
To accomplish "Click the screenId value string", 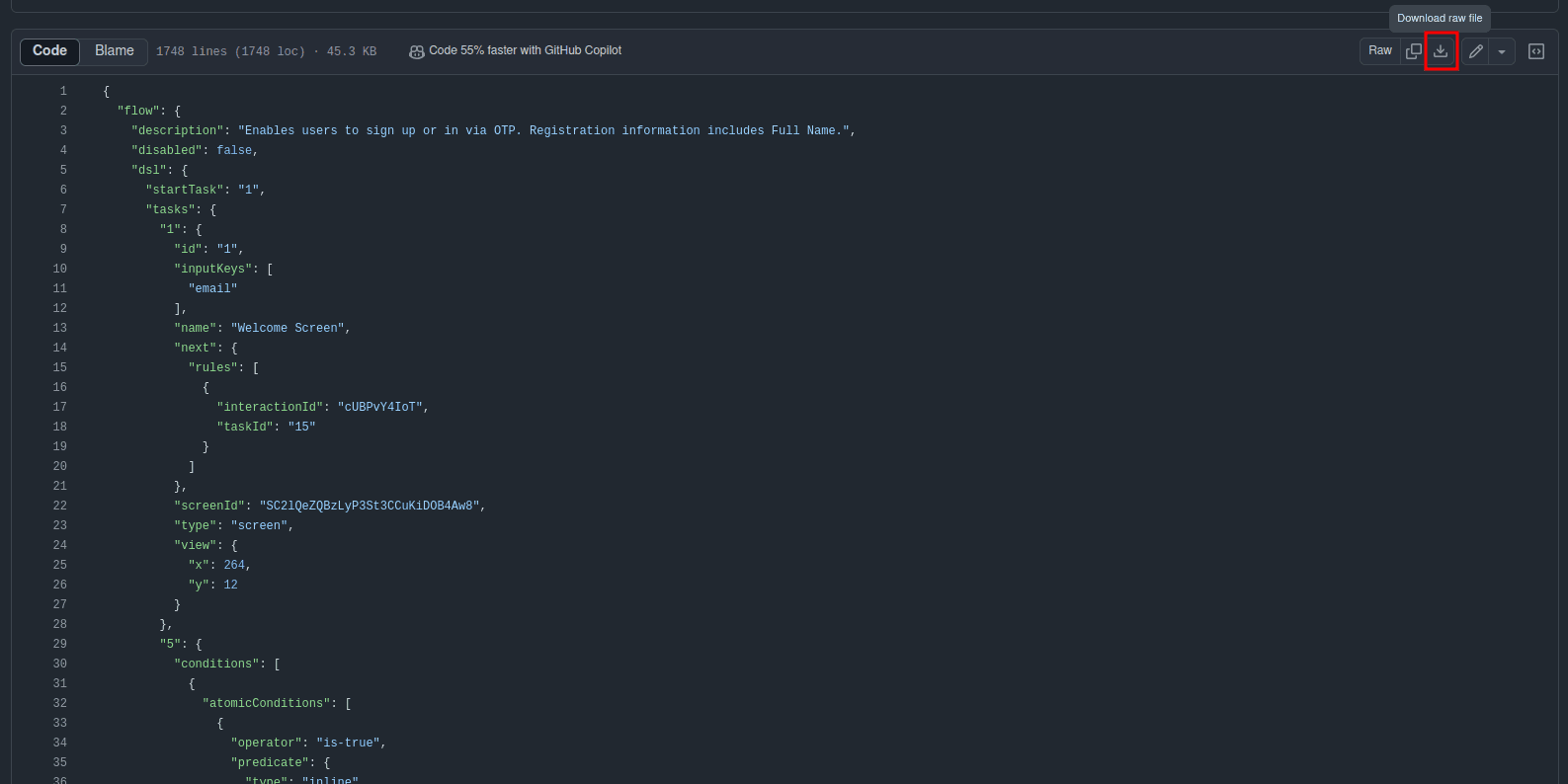I will 370,506.
